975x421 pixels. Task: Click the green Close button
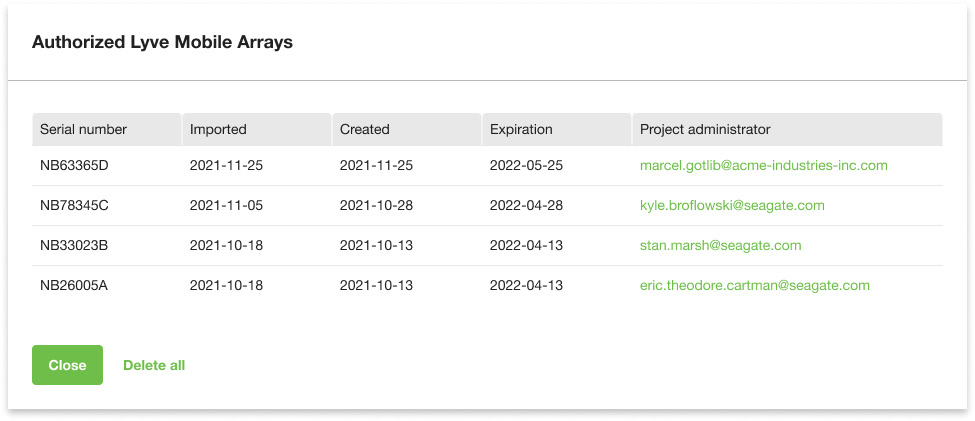click(67, 365)
